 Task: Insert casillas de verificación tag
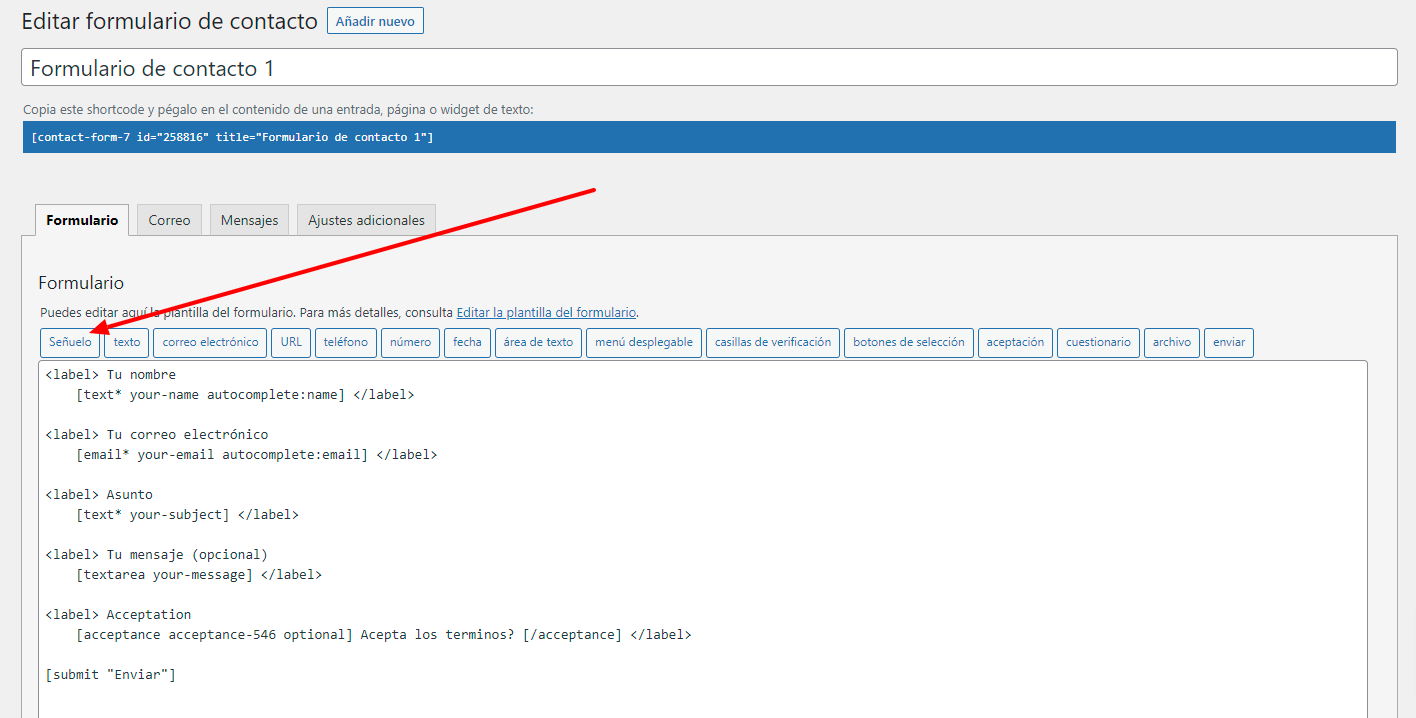click(773, 342)
